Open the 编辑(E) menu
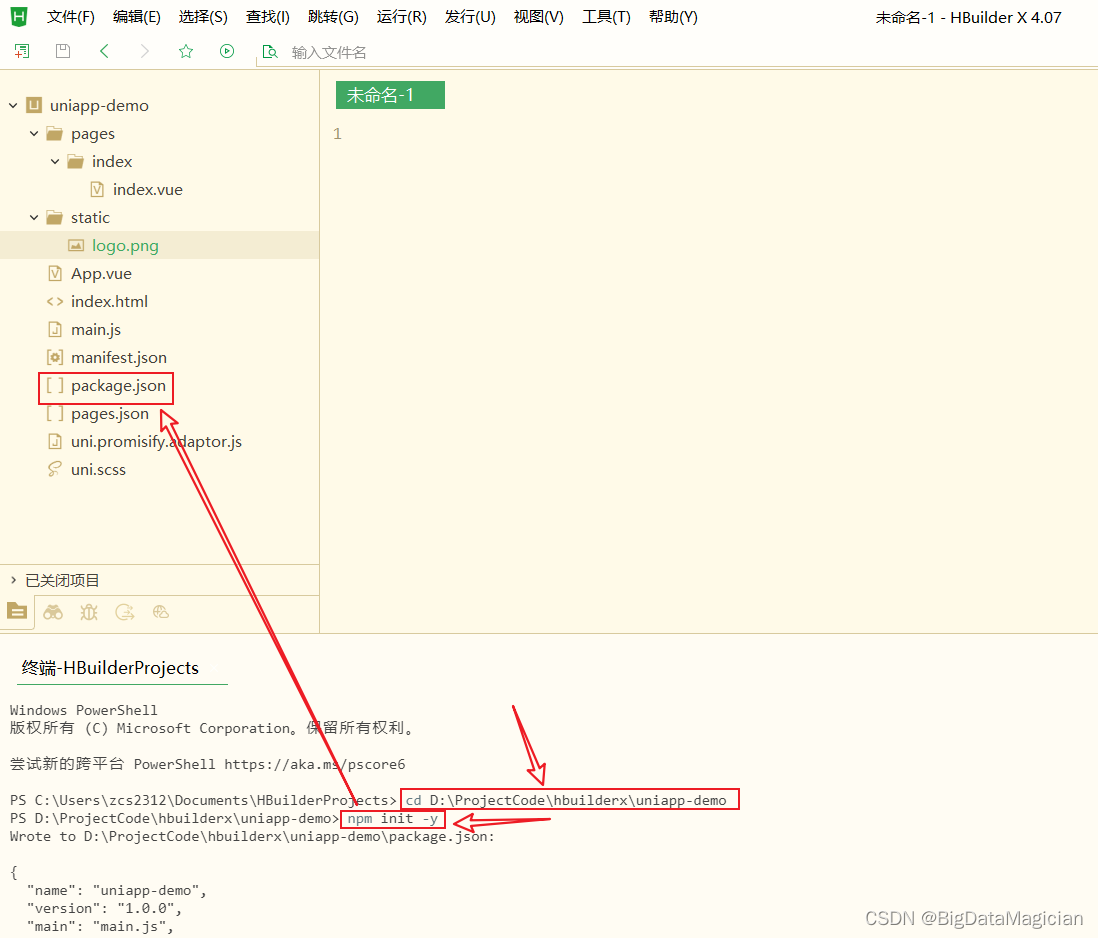Image resolution: width=1098 pixels, height=938 pixels. point(137,18)
